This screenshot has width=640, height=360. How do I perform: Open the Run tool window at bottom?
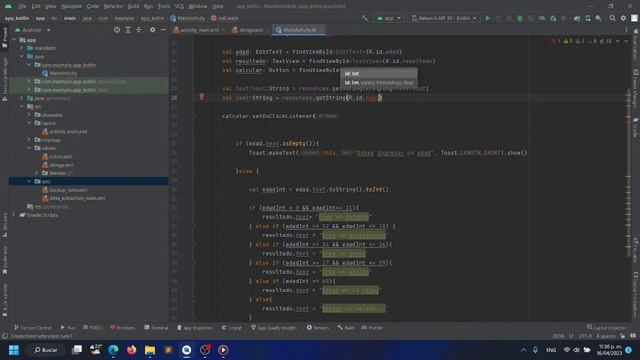(x=68, y=328)
